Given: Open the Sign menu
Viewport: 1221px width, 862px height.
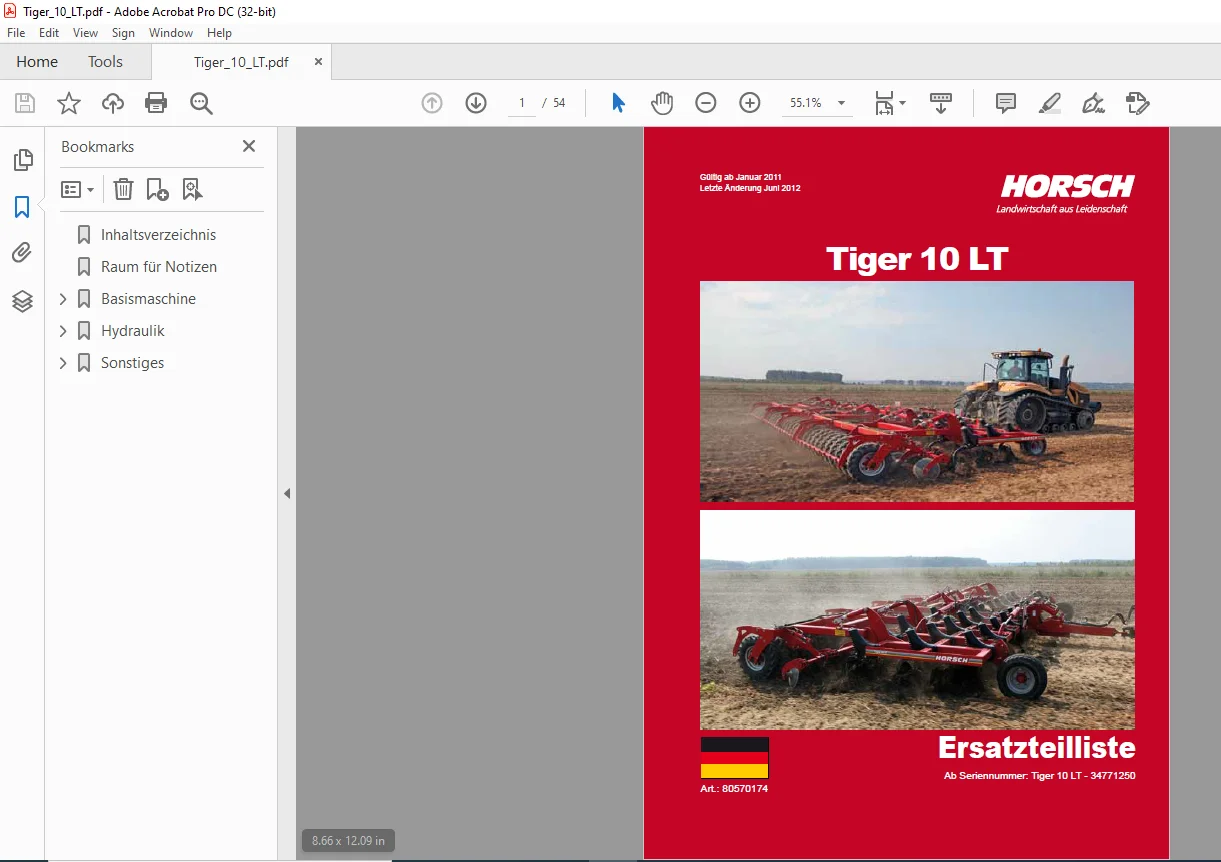Looking at the screenshot, I should [x=123, y=33].
